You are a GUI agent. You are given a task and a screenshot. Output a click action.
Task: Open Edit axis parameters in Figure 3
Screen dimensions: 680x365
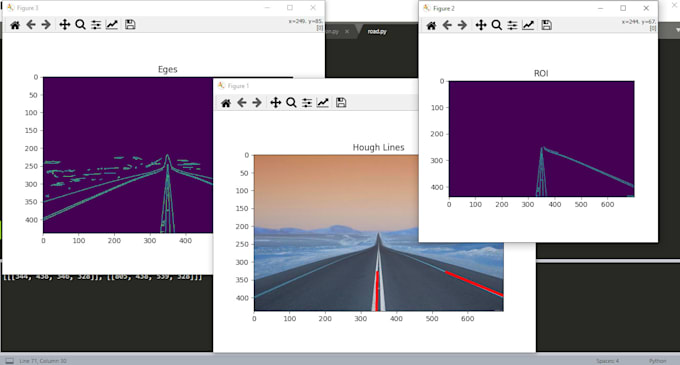[112, 25]
